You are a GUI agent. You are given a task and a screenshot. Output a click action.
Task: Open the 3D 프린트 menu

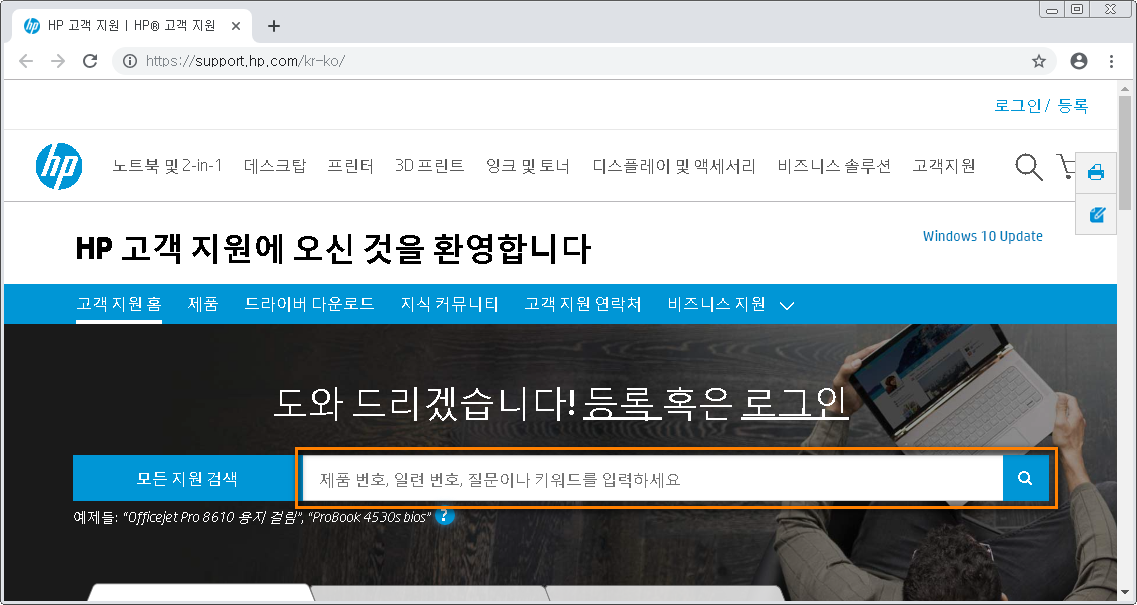tap(430, 166)
